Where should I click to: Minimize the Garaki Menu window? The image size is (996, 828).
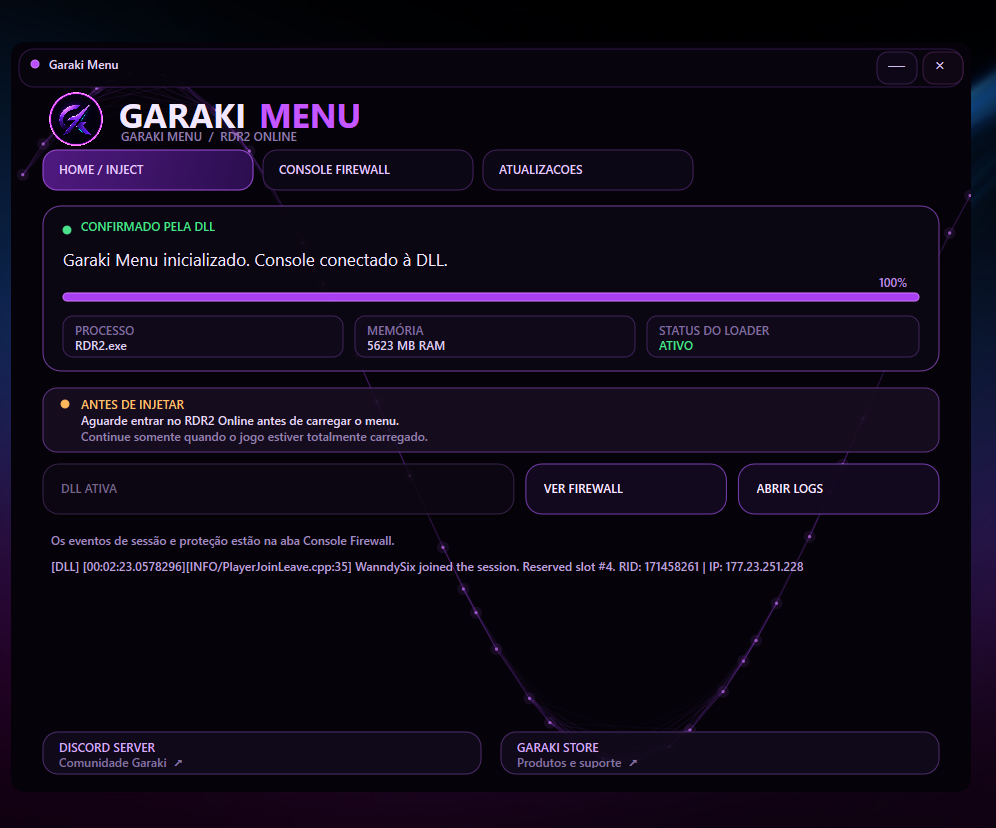coord(896,67)
